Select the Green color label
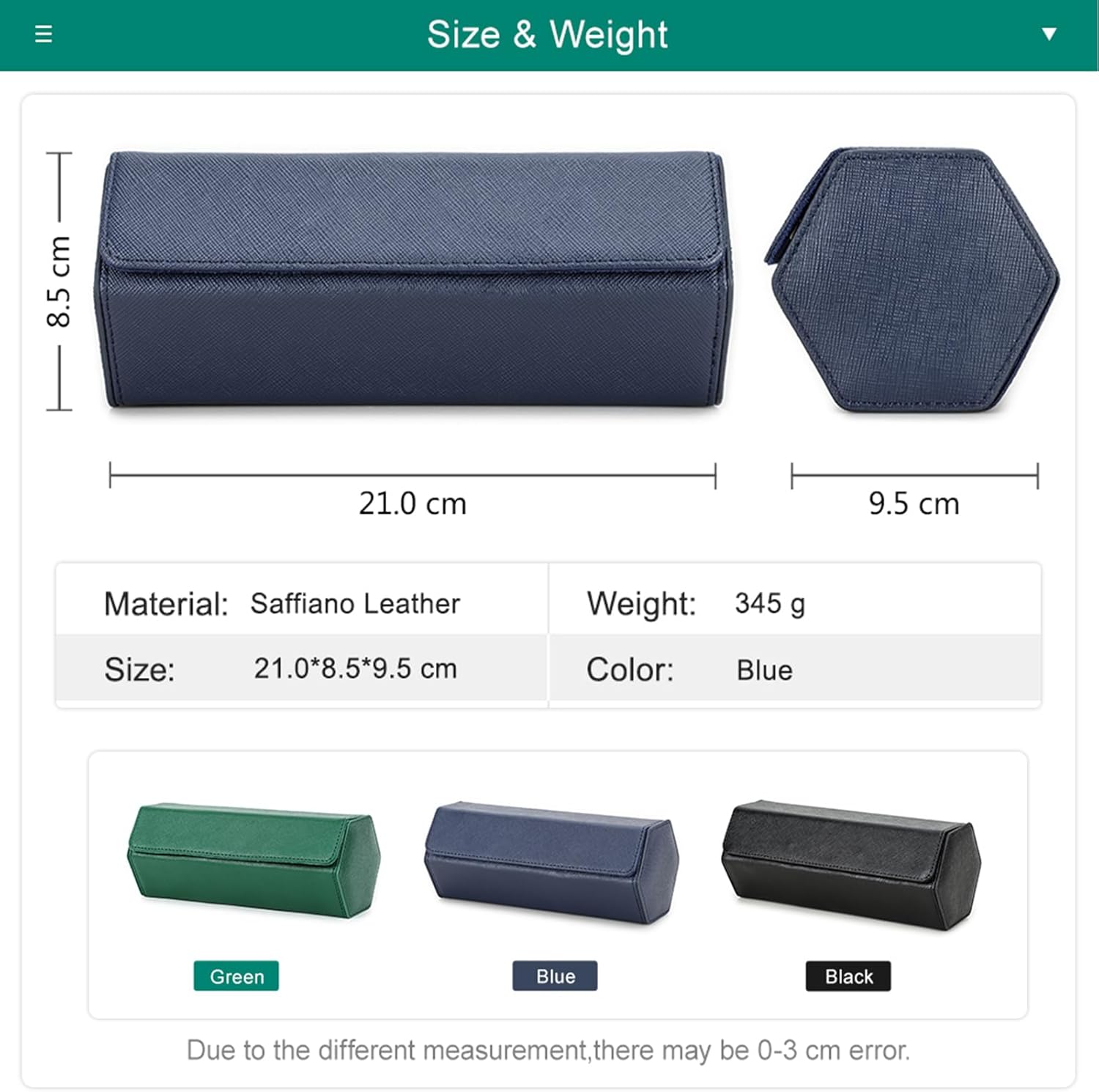This screenshot has width=1099, height=1092. click(x=236, y=976)
